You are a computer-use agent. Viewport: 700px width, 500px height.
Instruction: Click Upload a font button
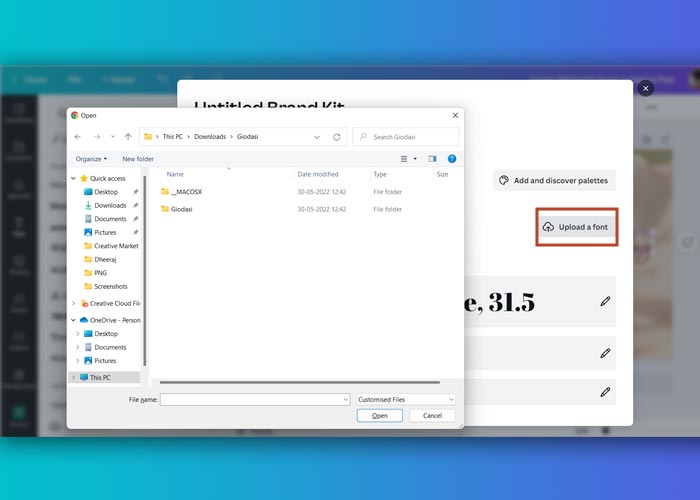[x=577, y=227]
